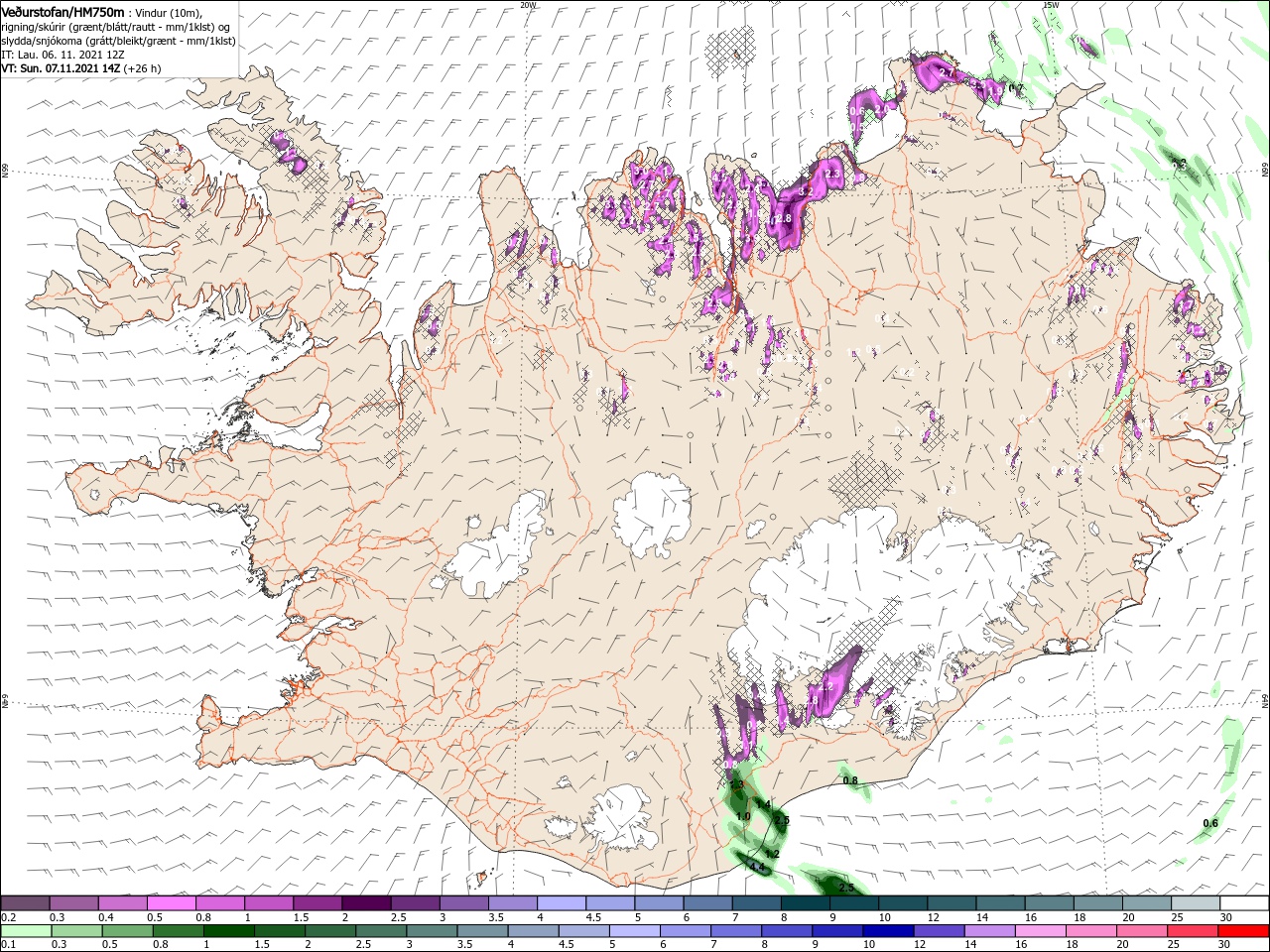This screenshot has height=952, width=1270.
Task: Pick the dark teal upper-row swatch at 8
Action: pos(804,903)
